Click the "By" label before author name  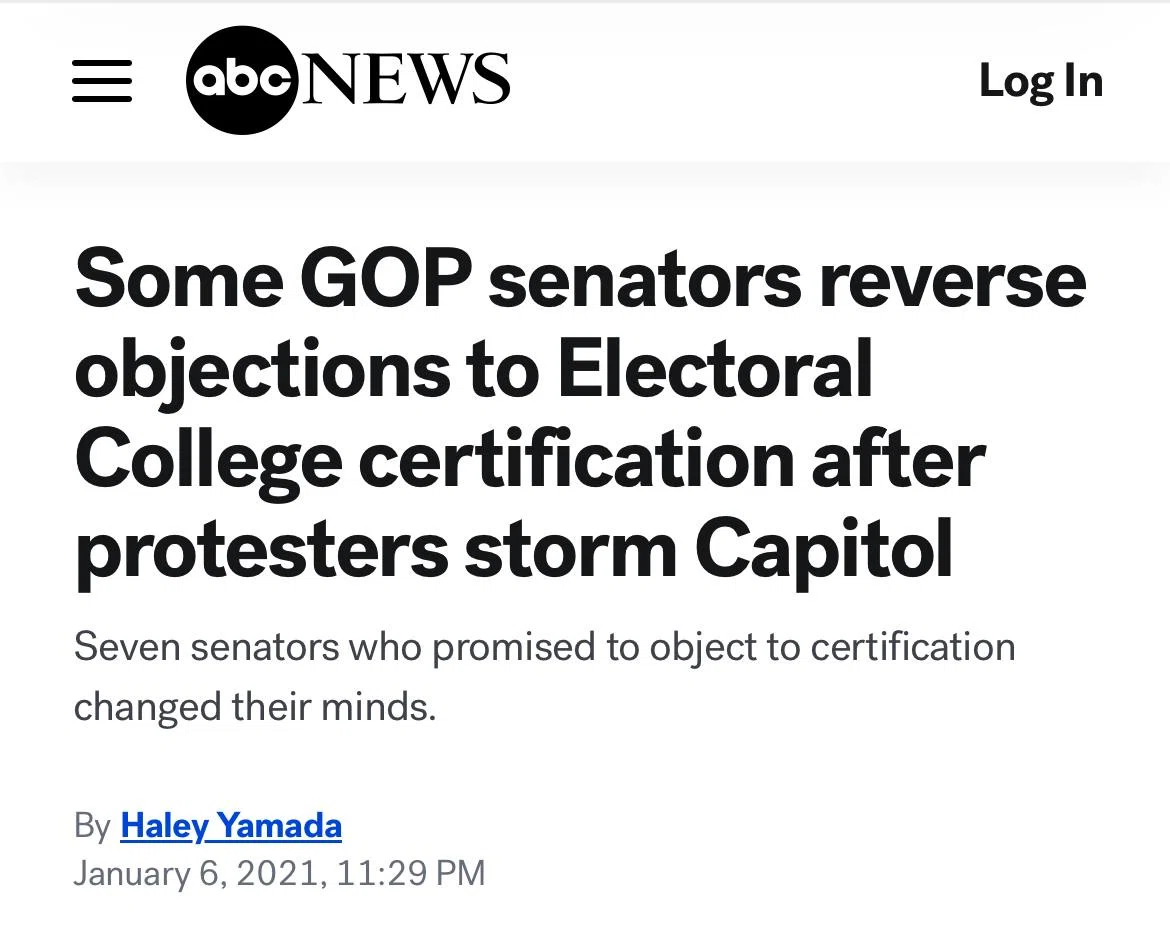click(93, 826)
